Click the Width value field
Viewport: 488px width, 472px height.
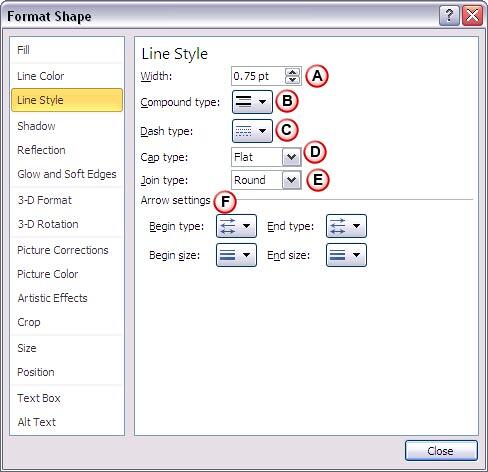pos(258,76)
